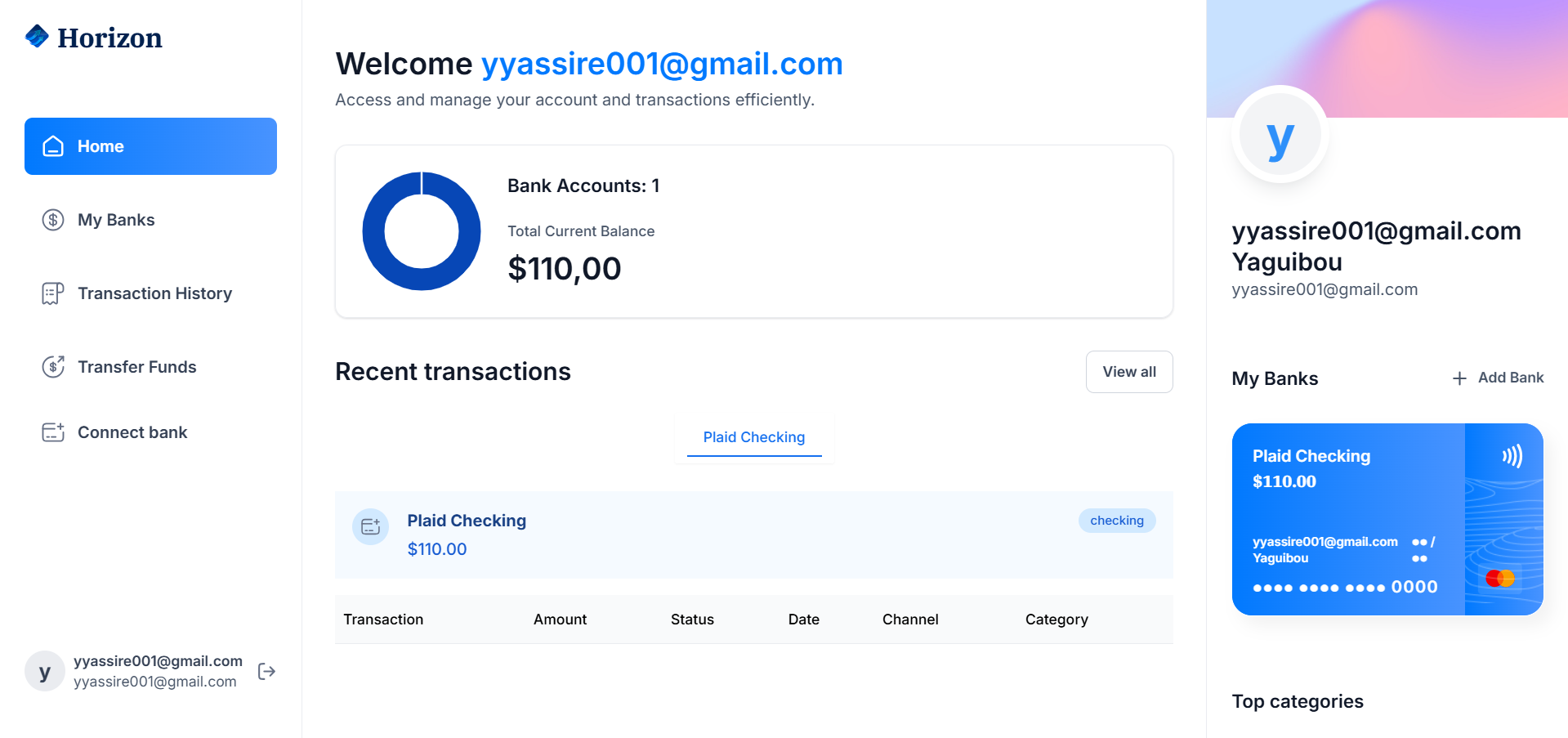Click the Home house icon
Viewport: 1568px width, 738px height.
(53, 146)
